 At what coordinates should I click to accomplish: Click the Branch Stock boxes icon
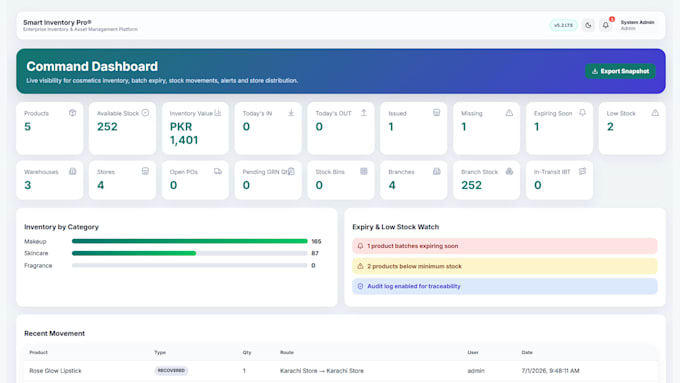pyautogui.click(x=510, y=171)
